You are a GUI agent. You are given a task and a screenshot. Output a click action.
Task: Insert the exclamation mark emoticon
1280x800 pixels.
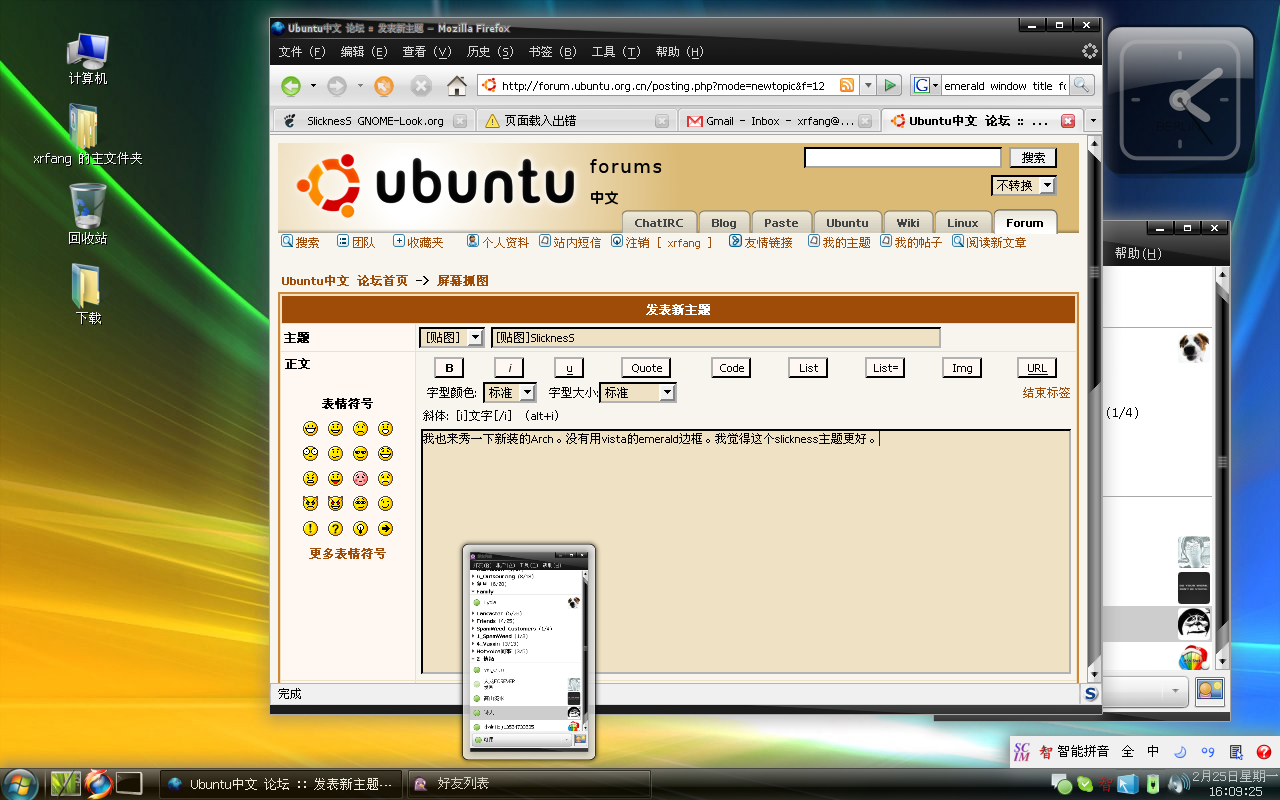310,528
